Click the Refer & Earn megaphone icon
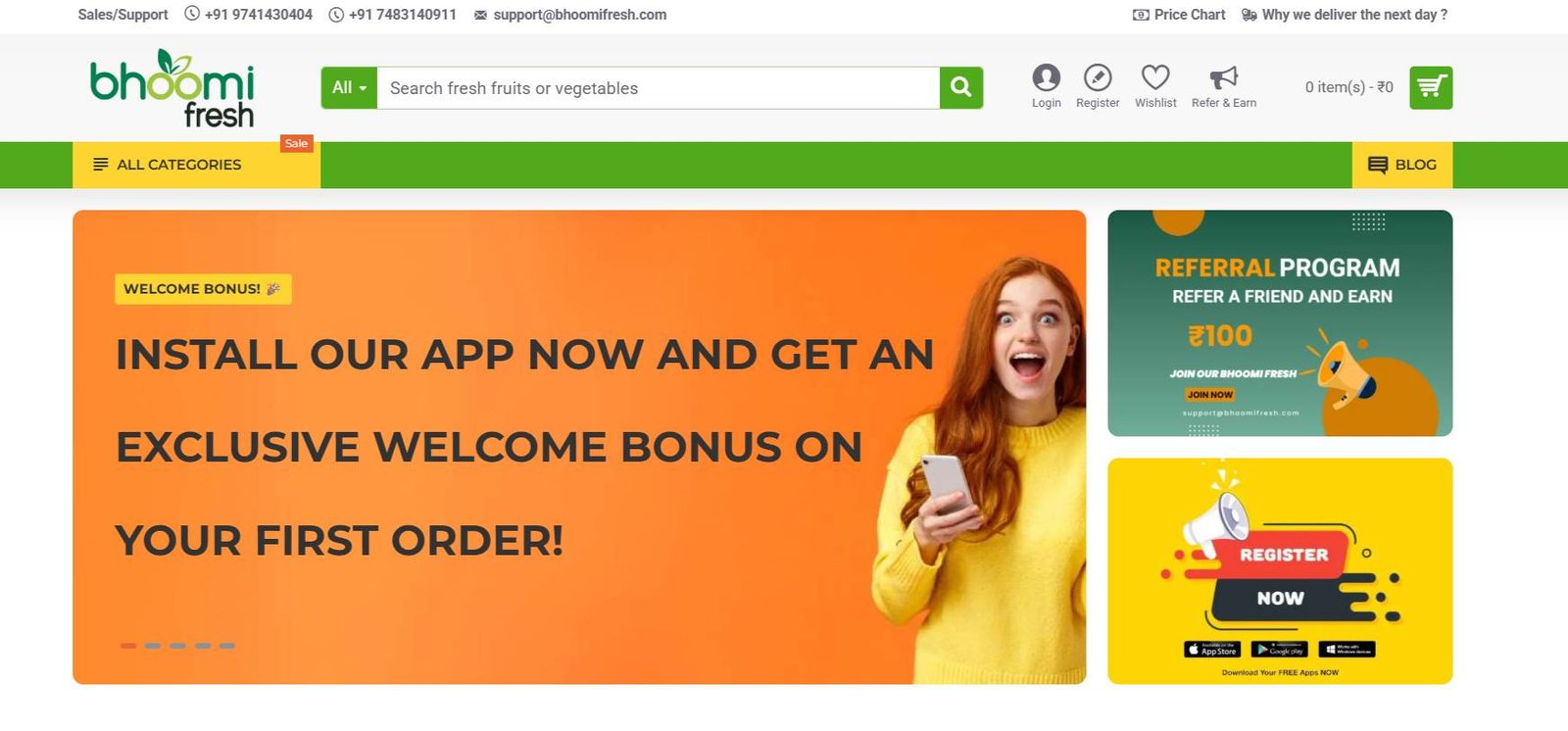1568x731 pixels. point(1223,77)
